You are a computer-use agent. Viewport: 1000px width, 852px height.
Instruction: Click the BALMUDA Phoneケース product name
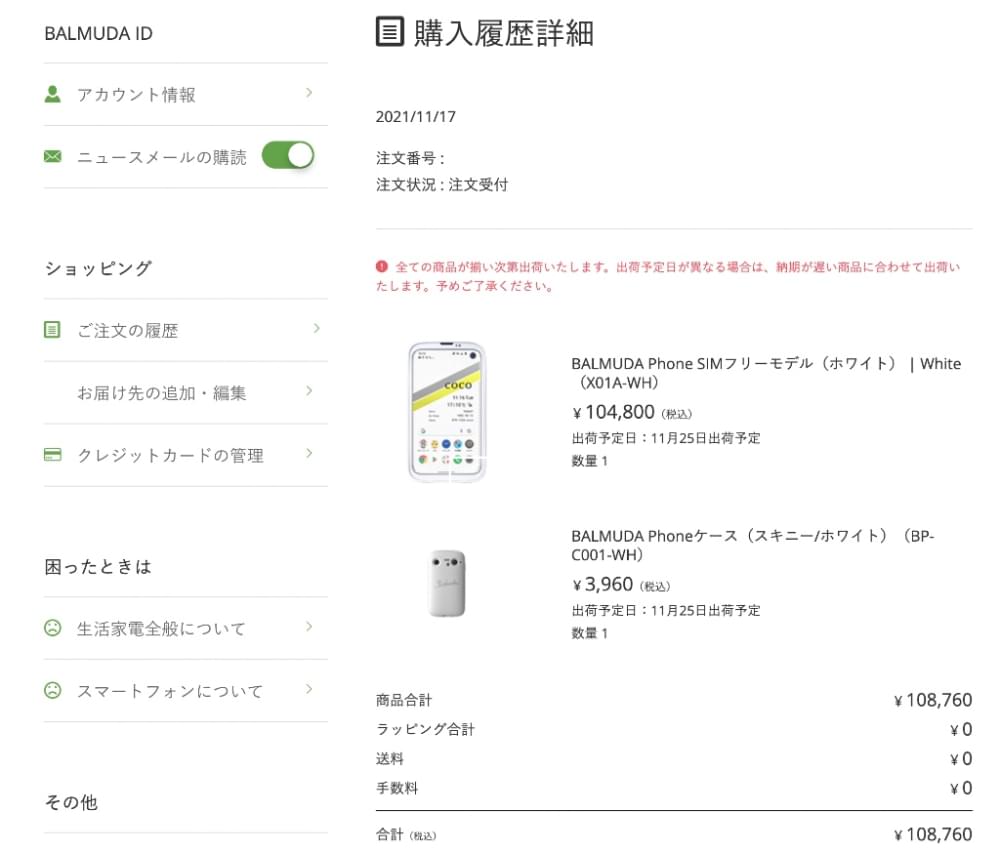click(753, 545)
